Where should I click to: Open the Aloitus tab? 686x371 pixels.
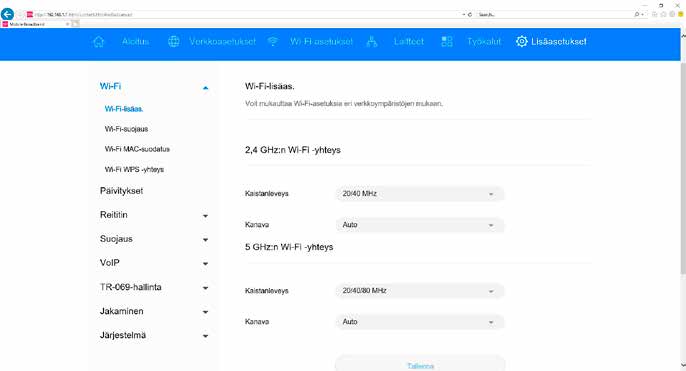[135, 42]
